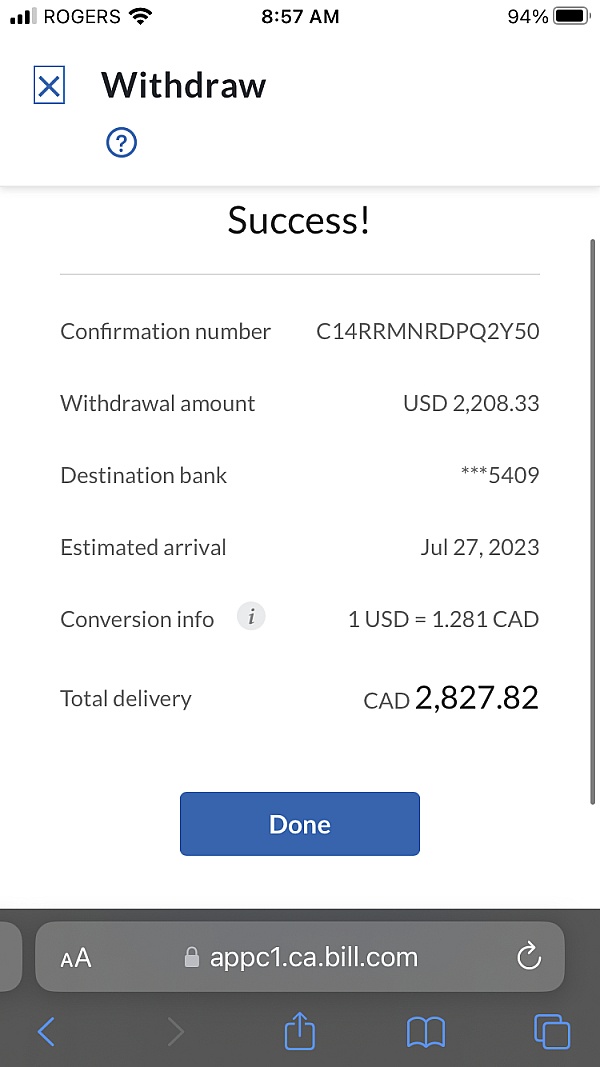Image resolution: width=600 pixels, height=1067 pixels.
Task: Open Safari bookmarks book icon
Action: [426, 1032]
